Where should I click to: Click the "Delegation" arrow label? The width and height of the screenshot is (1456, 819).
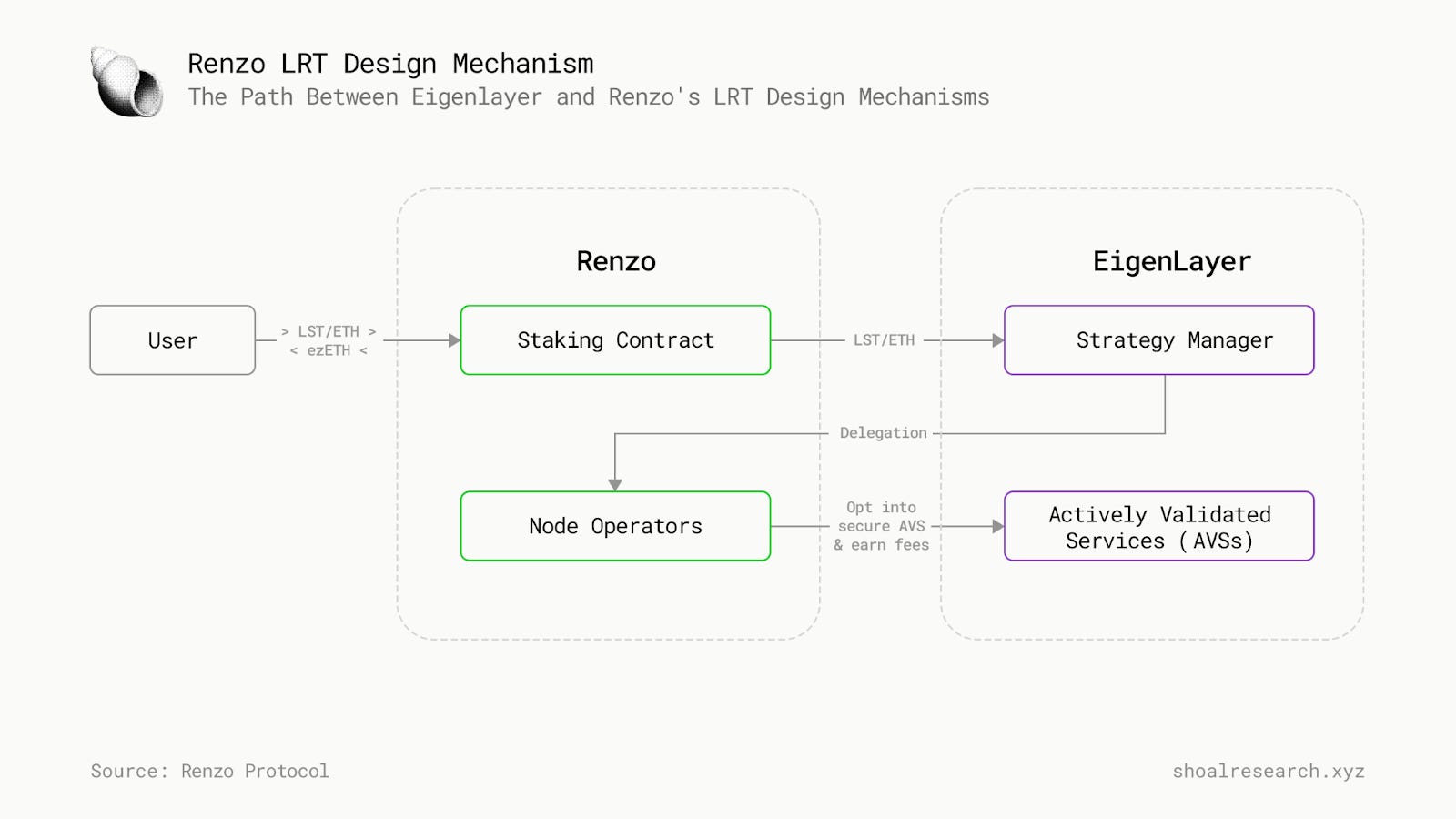tap(883, 433)
